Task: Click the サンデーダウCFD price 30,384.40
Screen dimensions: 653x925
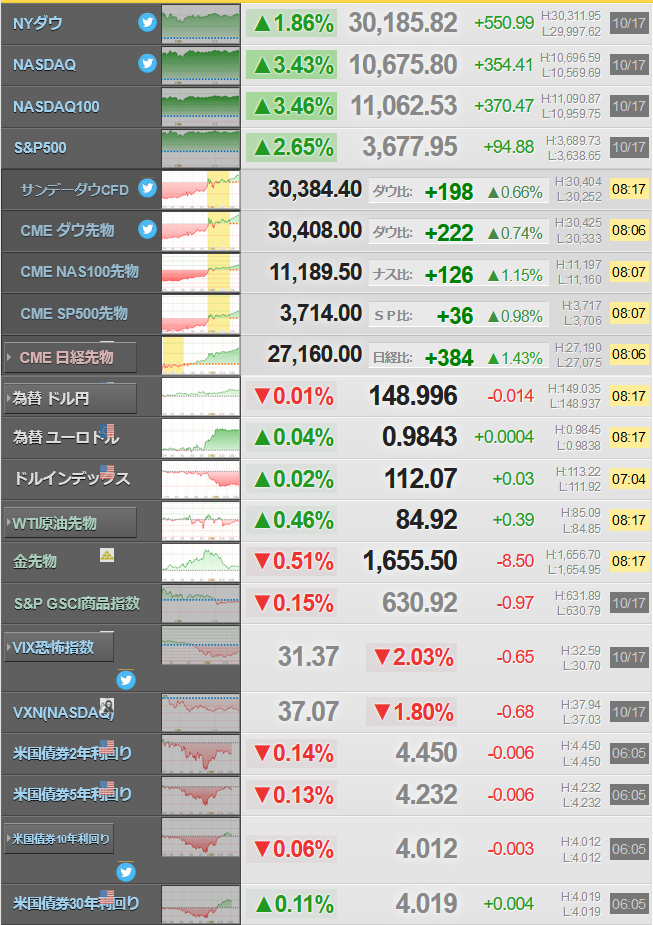Action: [315, 189]
